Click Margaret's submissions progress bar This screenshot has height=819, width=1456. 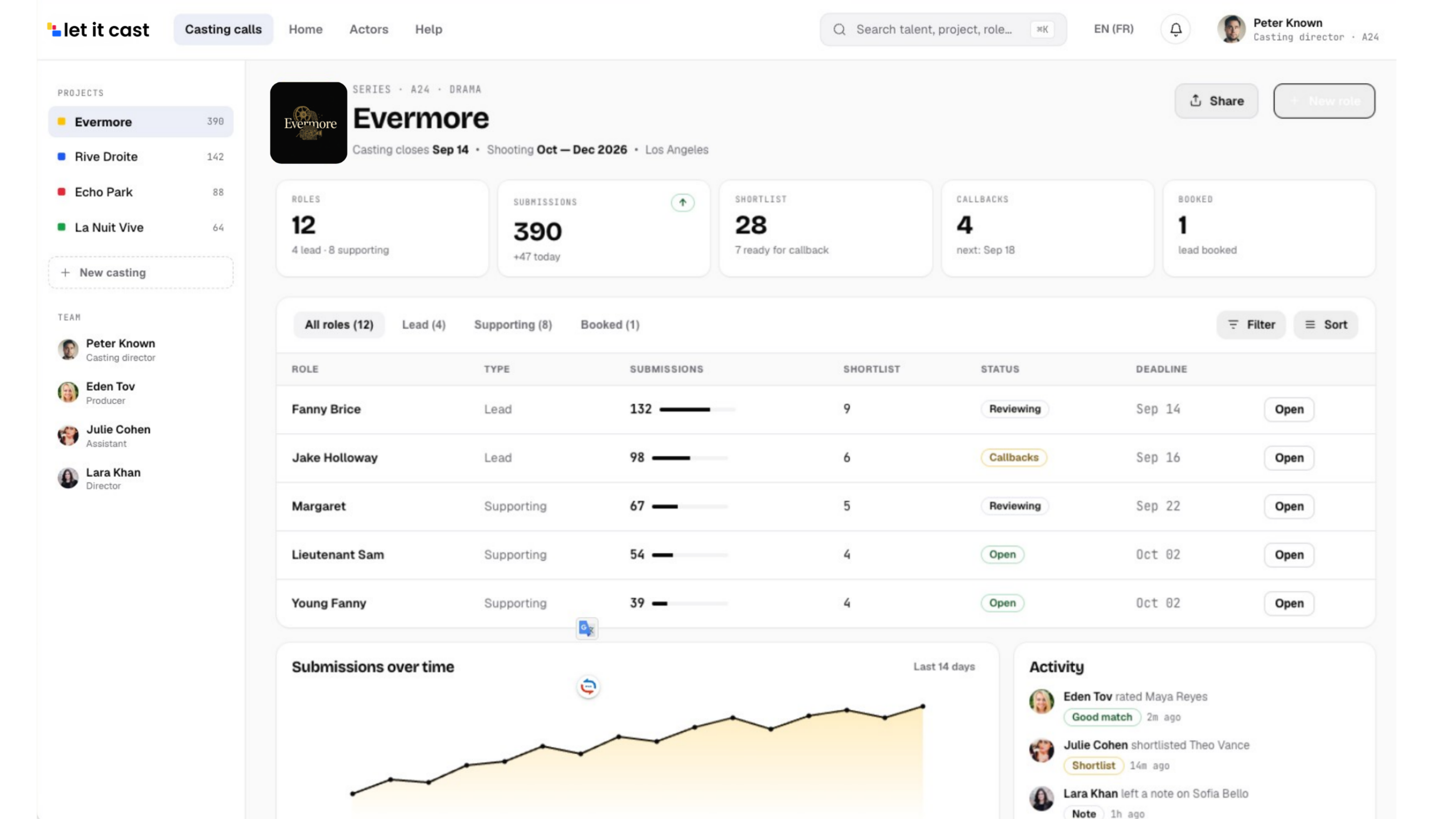tap(690, 506)
